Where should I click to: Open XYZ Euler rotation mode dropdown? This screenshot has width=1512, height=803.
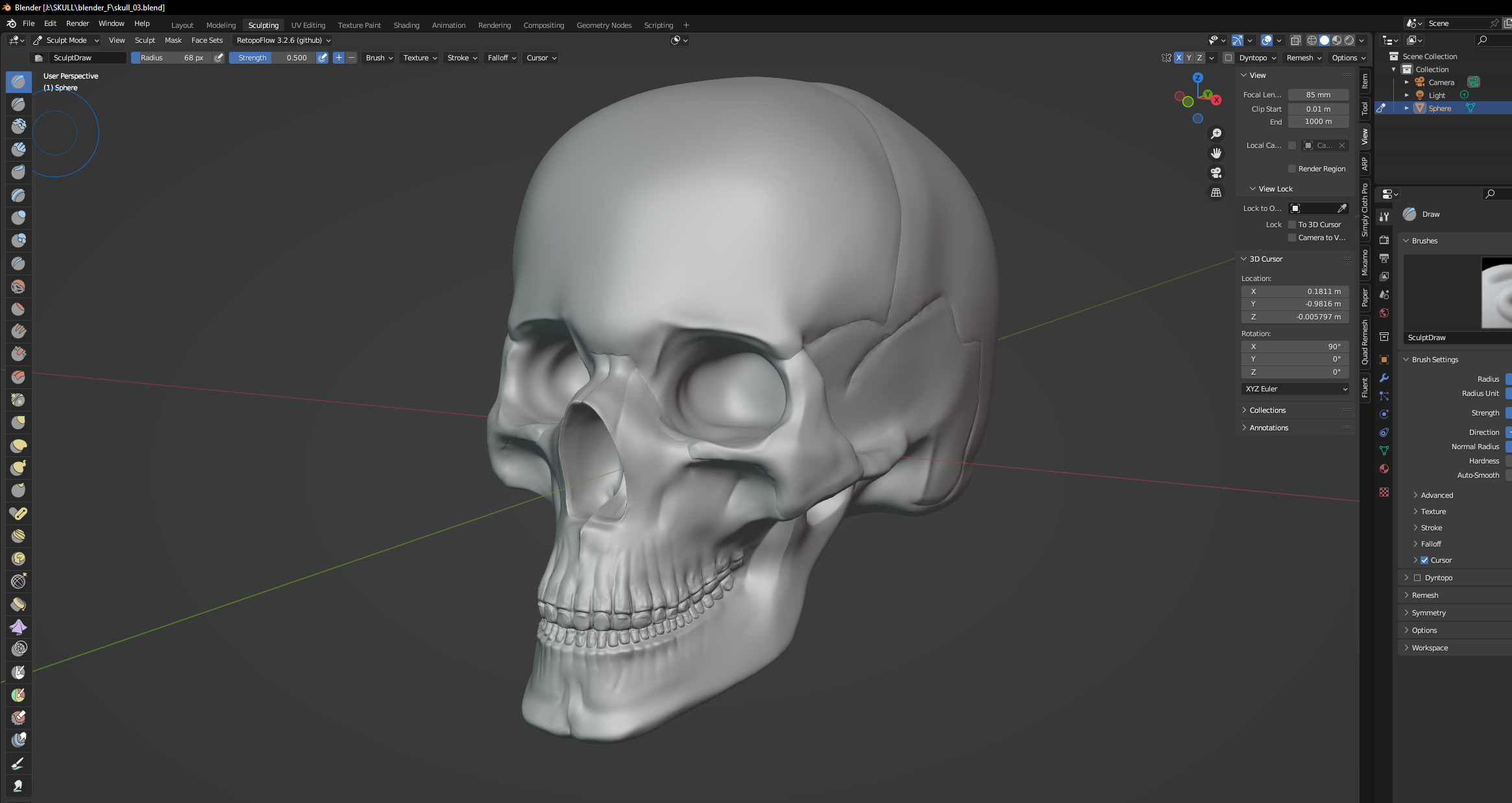(1295, 389)
